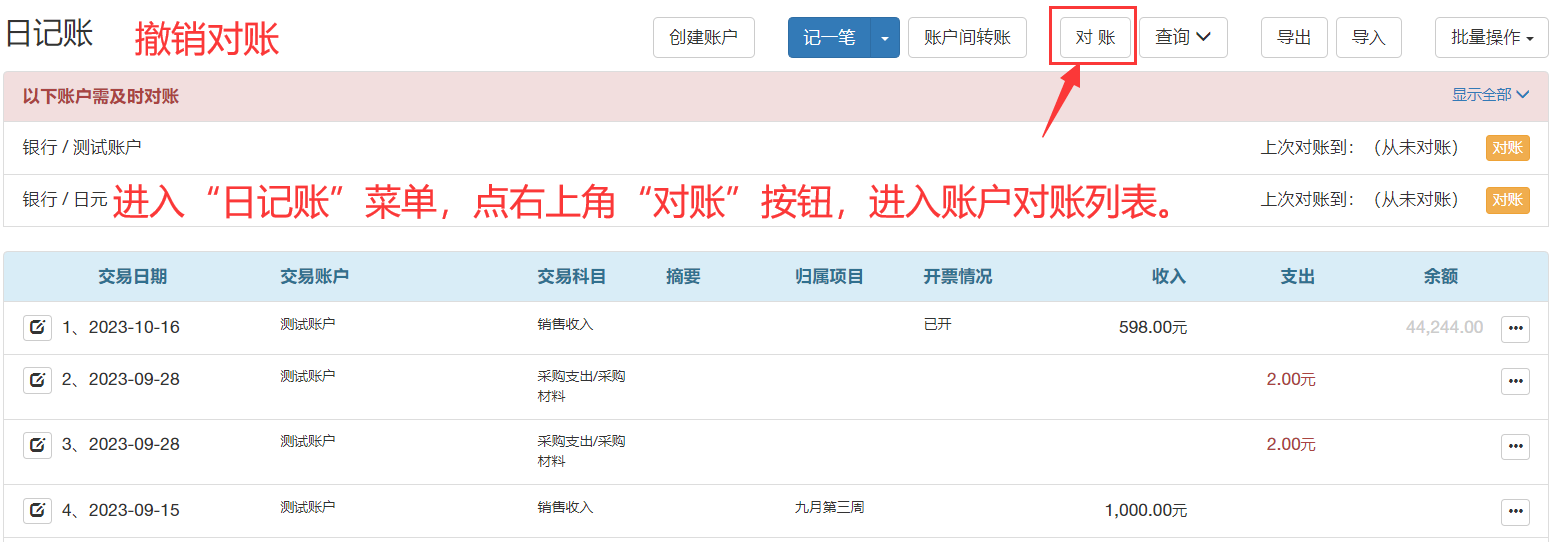Viewport: 1553px width, 542px height.
Task: Click the 对账 button in toolbar
Action: (1095, 38)
